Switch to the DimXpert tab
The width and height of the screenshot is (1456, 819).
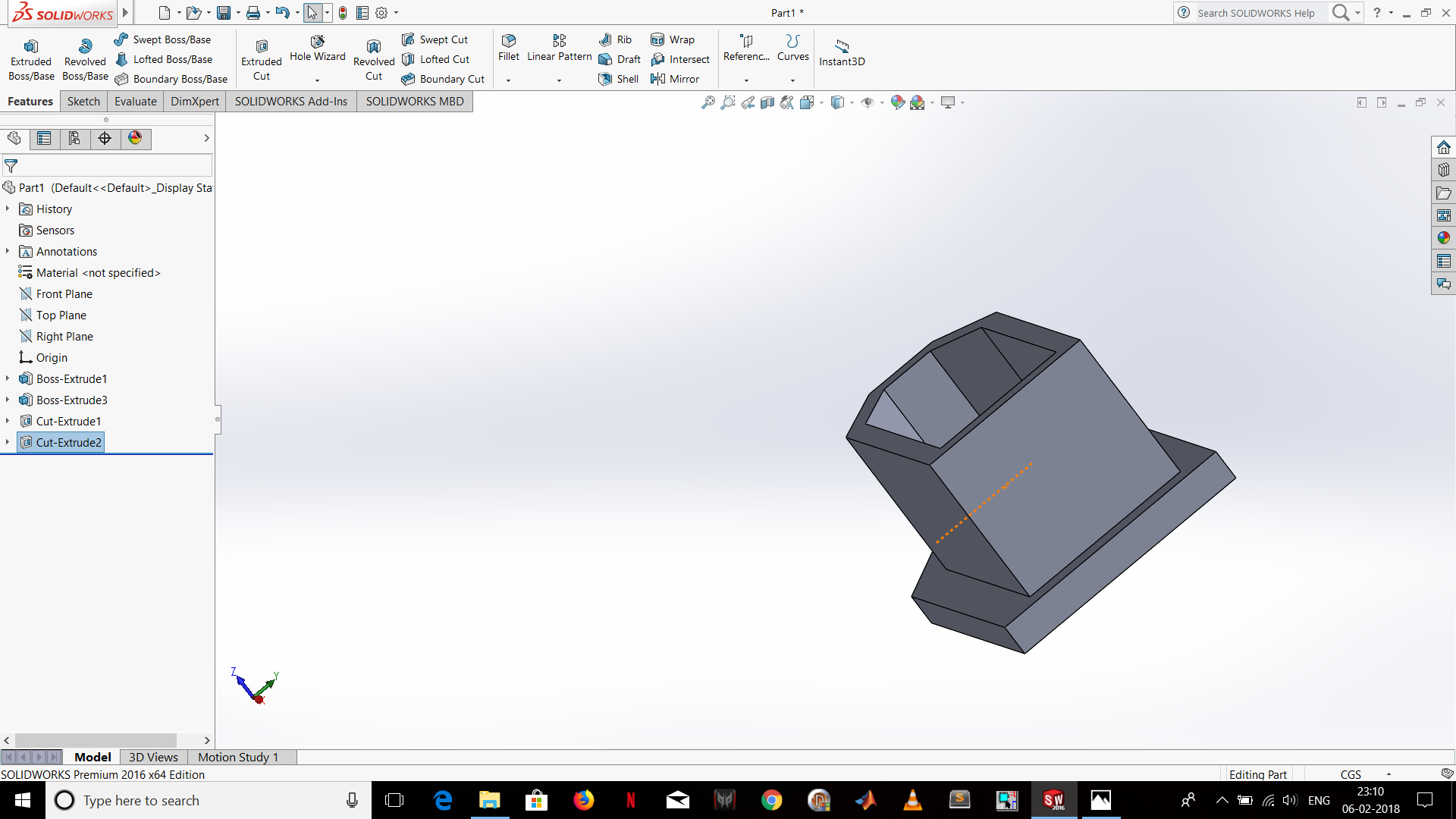[195, 102]
